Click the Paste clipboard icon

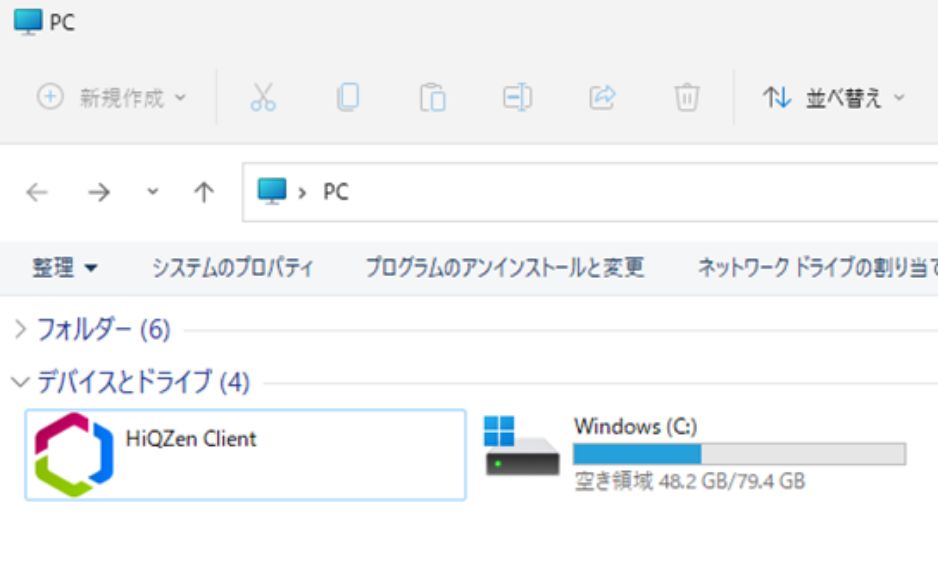click(433, 97)
